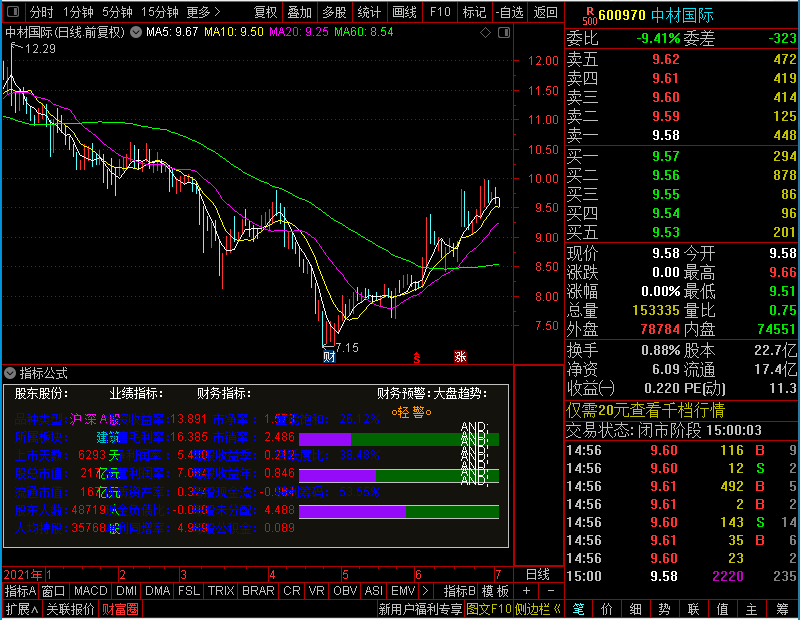Choose the FSL indicator
This screenshot has width=800, height=620.
[189, 591]
